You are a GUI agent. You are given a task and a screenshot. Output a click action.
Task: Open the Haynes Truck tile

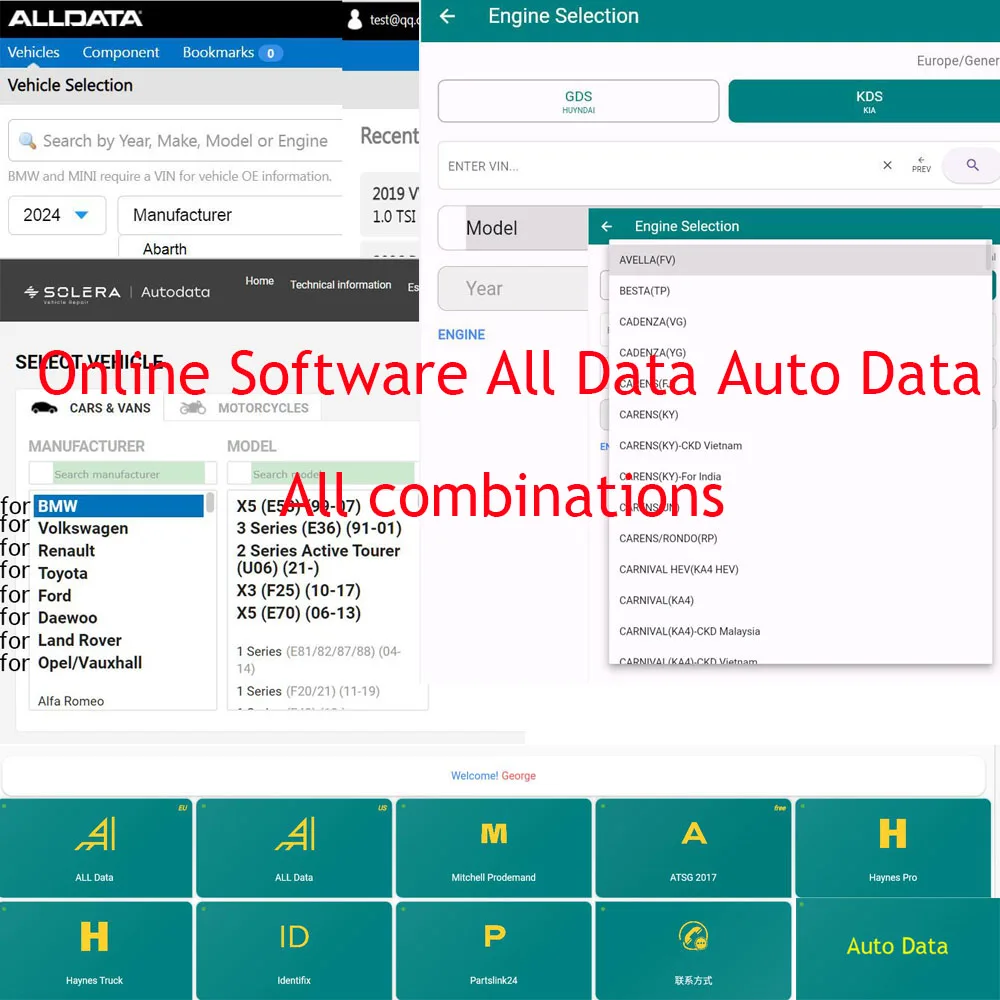click(x=95, y=950)
